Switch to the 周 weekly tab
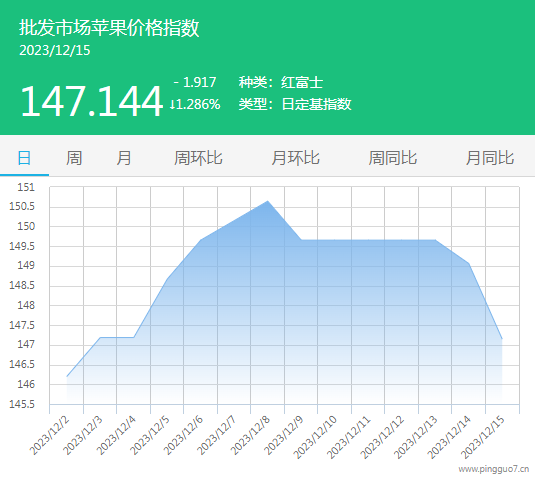Image resolution: width=535 pixels, height=478 pixels. (74, 158)
